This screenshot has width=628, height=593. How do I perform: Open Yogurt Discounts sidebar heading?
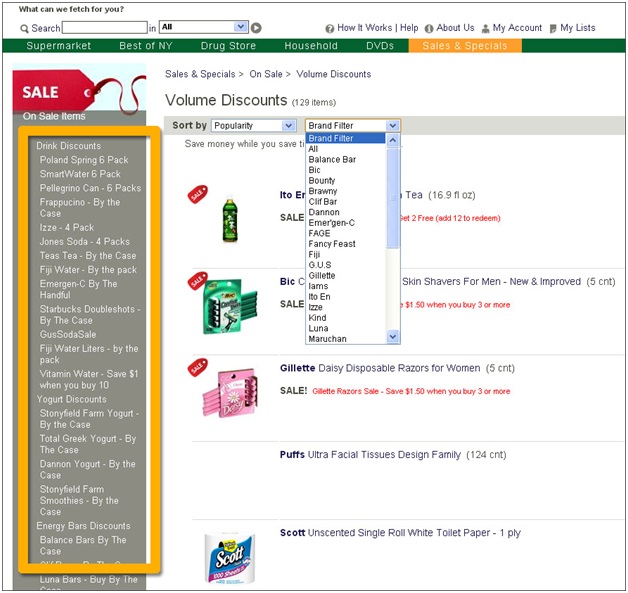pos(71,399)
